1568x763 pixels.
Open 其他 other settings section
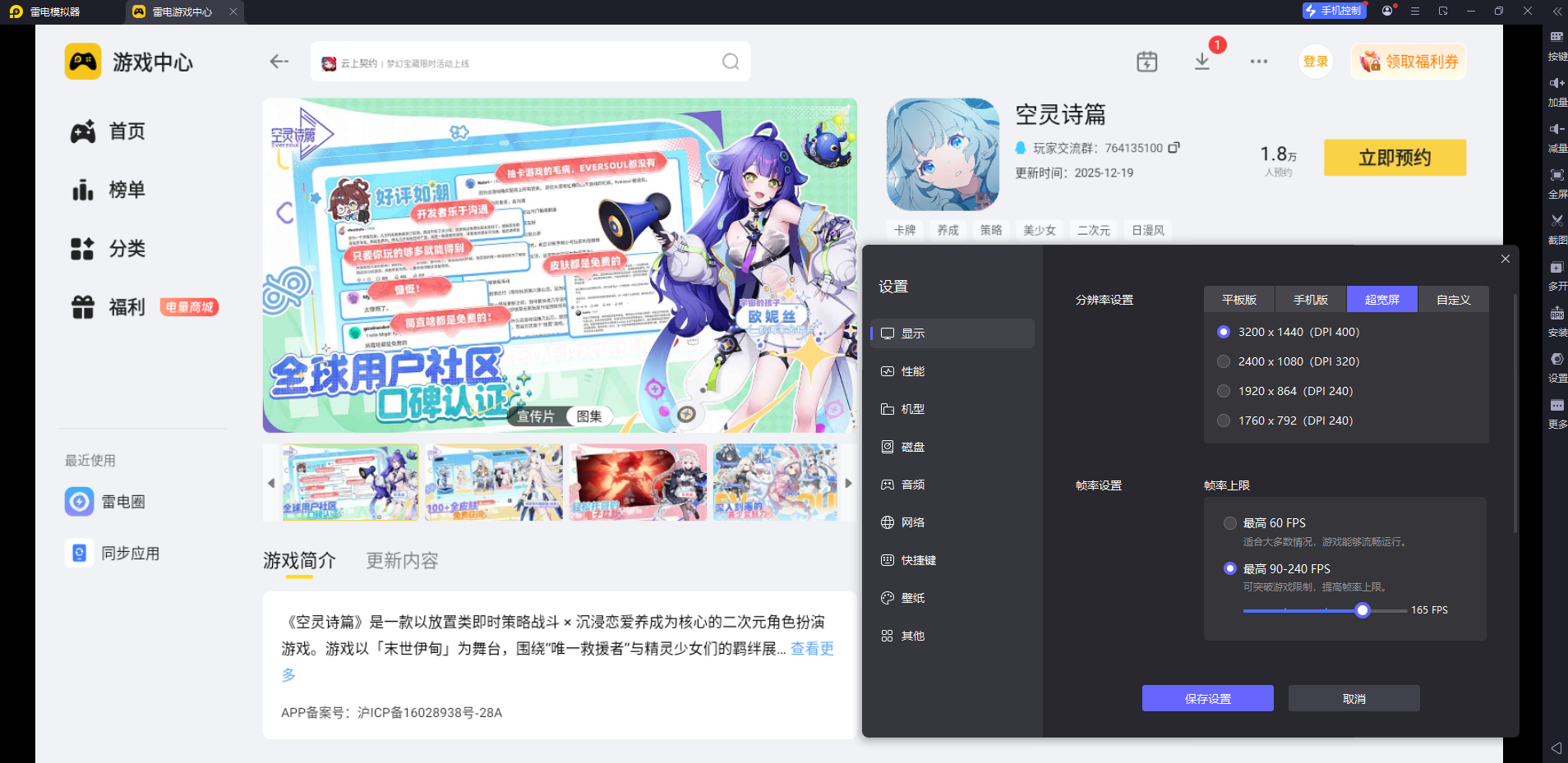952,636
